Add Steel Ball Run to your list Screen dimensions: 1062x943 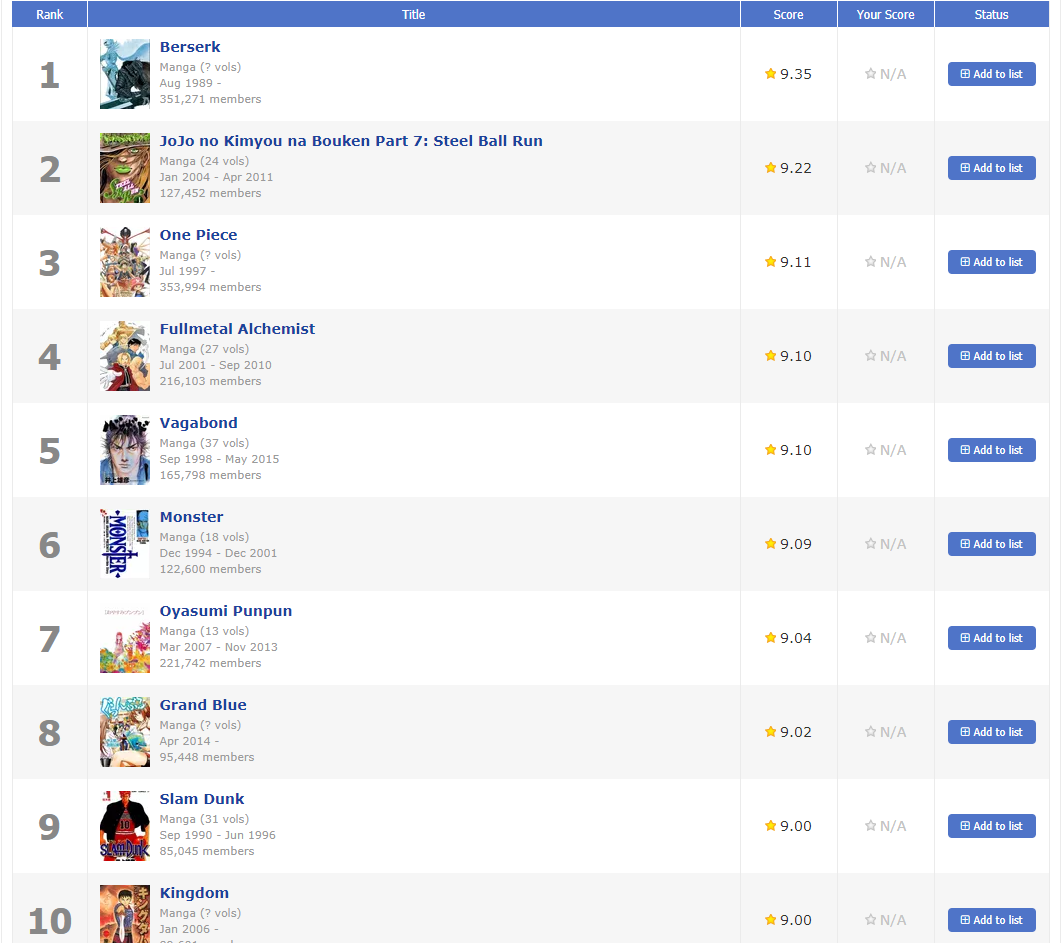[x=992, y=168]
